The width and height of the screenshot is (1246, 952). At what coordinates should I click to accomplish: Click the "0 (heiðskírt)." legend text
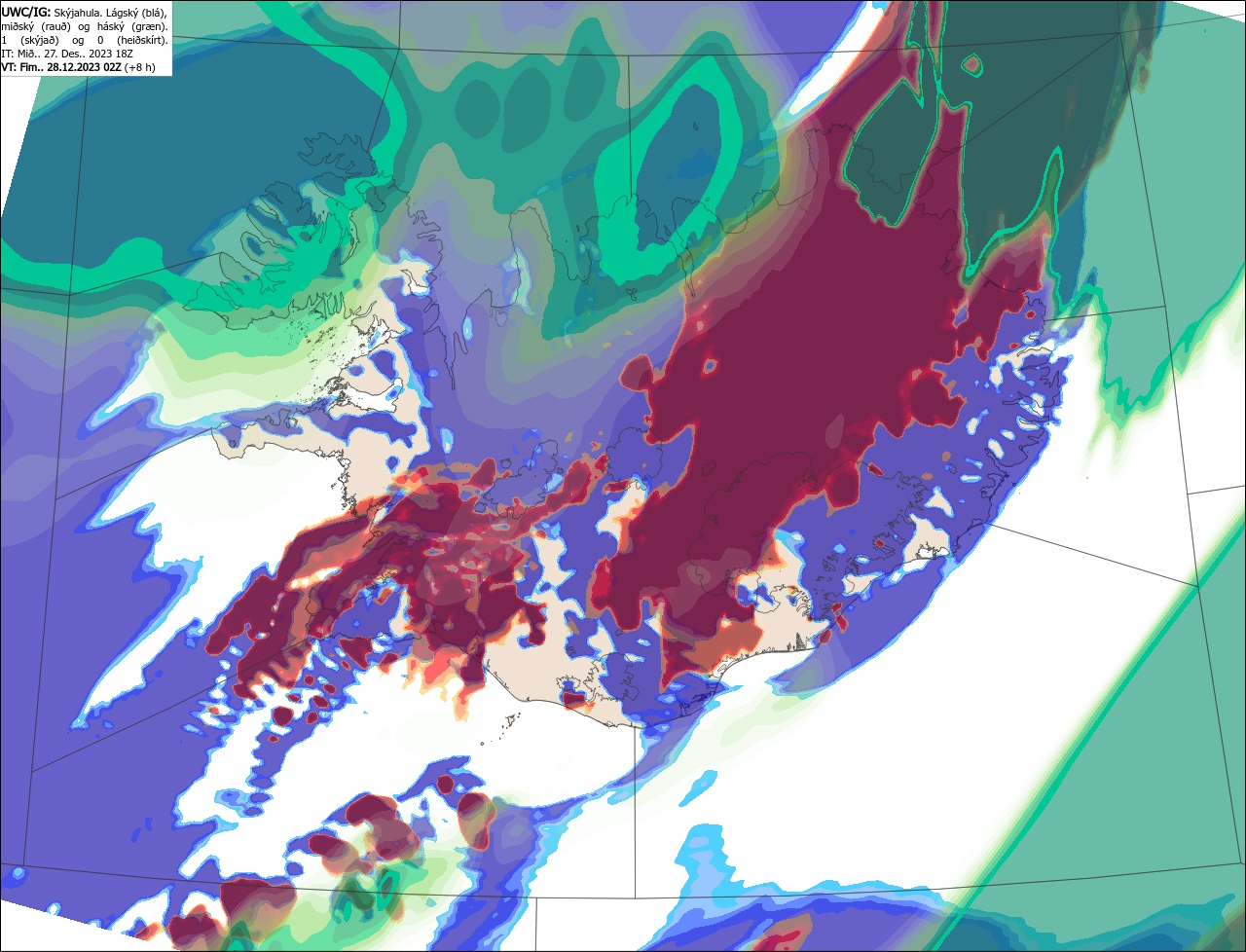(132, 41)
